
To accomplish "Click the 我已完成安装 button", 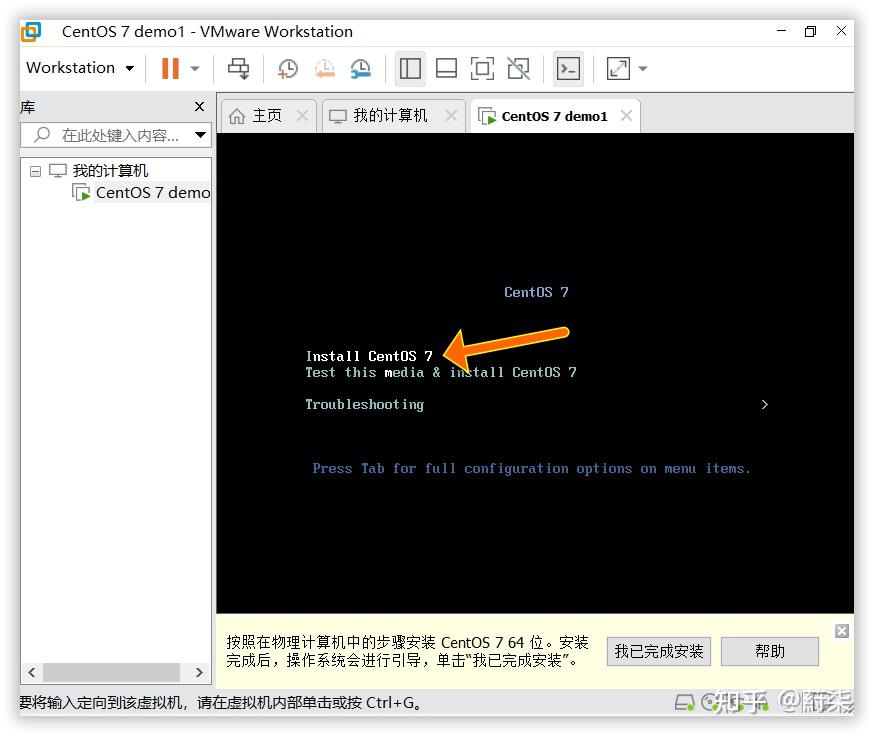I will click(658, 651).
